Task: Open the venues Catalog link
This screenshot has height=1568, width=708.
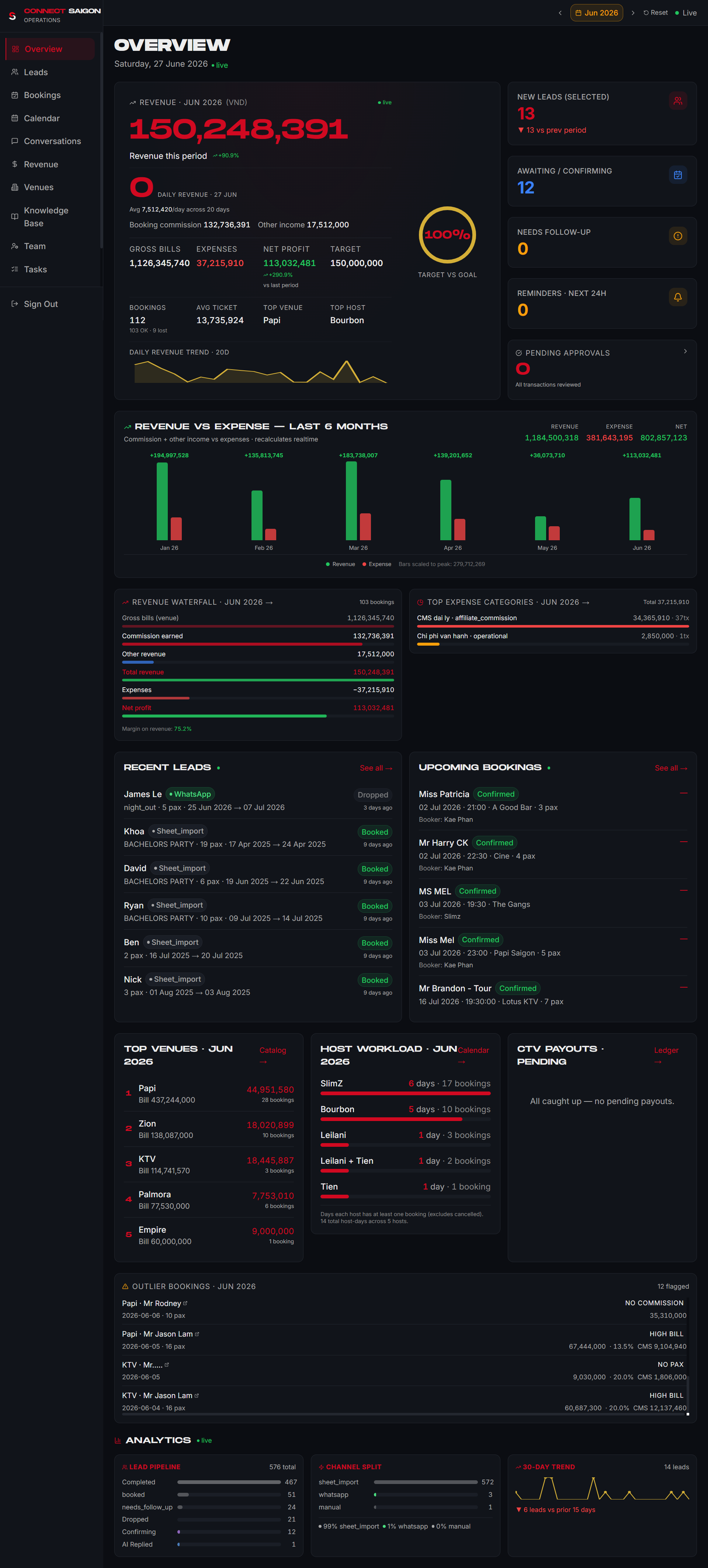Action: (273, 1056)
